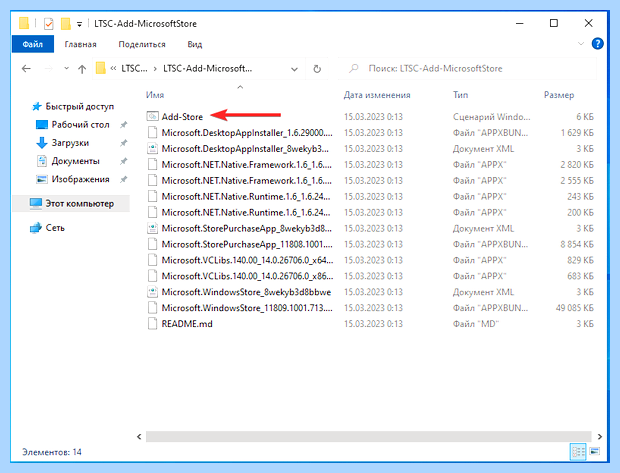
Task: Click the scroll left arrow
Action: pyautogui.click(x=139, y=437)
